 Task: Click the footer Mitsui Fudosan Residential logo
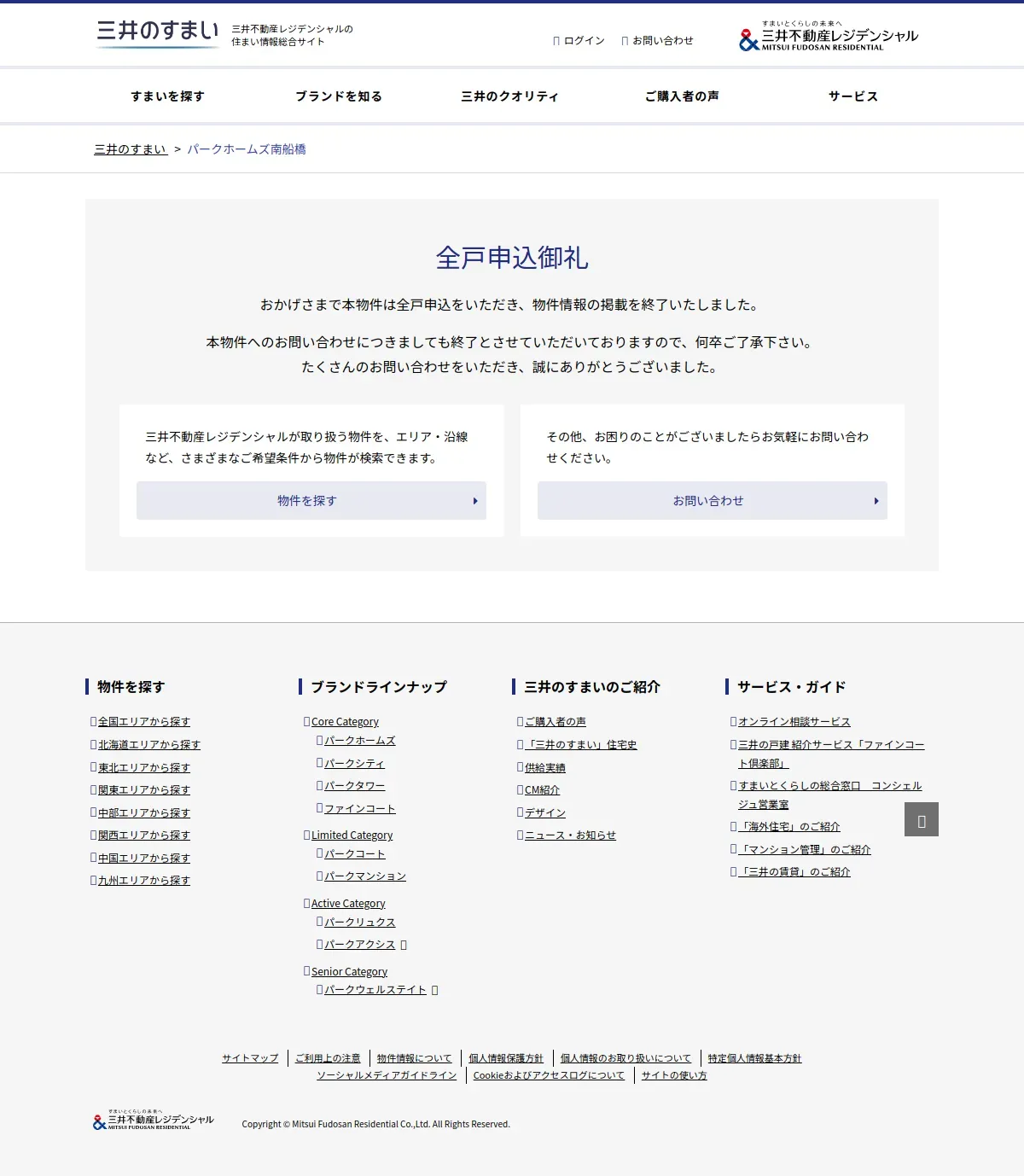[x=154, y=1121]
